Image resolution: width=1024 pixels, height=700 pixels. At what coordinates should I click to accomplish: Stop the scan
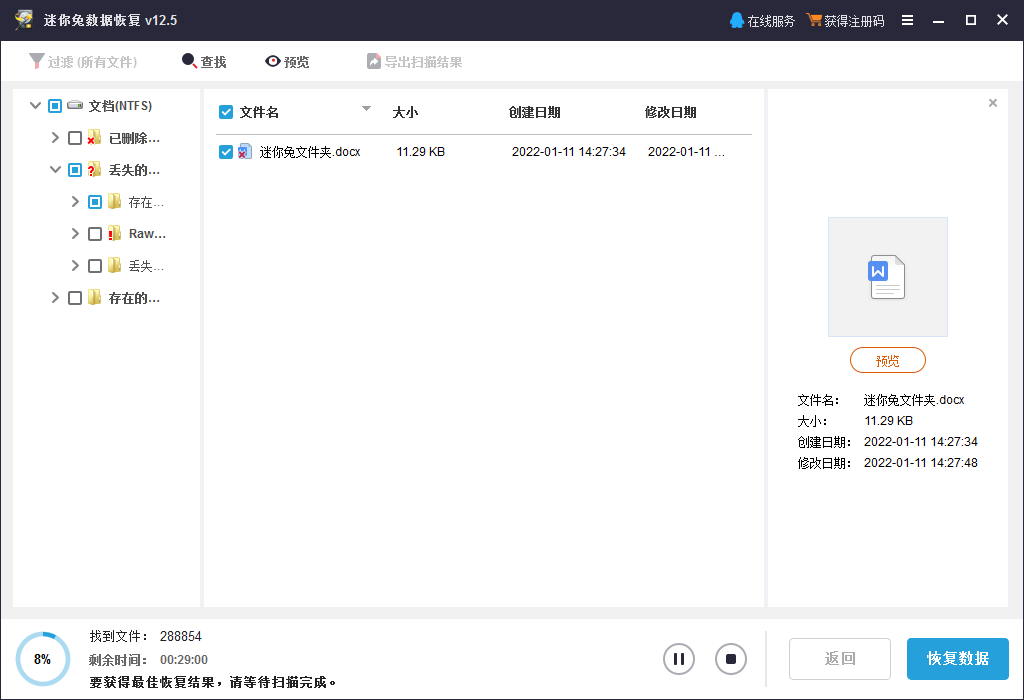[731, 659]
